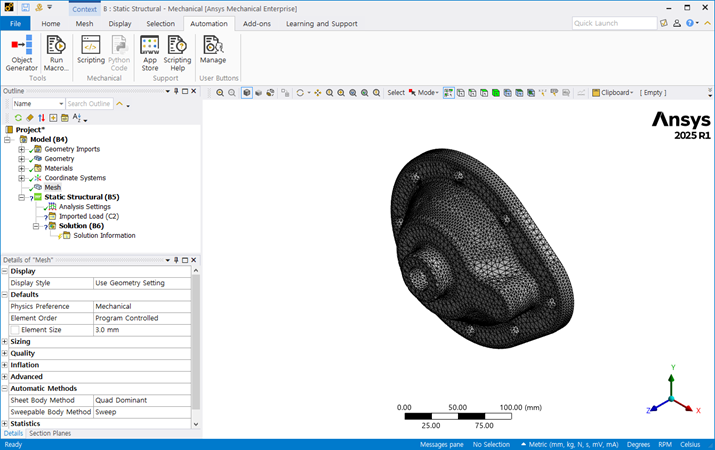The image size is (715, 450).
Task: Switch to the Home ribbon tab
Action: click(51, 24)
